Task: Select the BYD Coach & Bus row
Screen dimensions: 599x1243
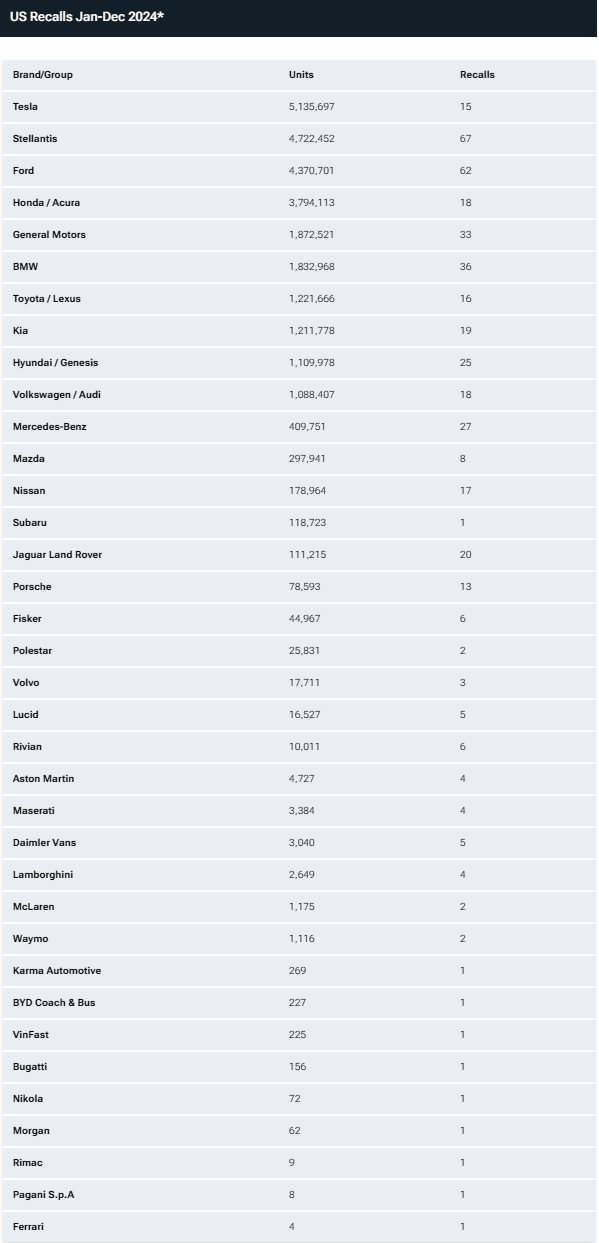Action: pyautogui.click(x=299, y=1003)
